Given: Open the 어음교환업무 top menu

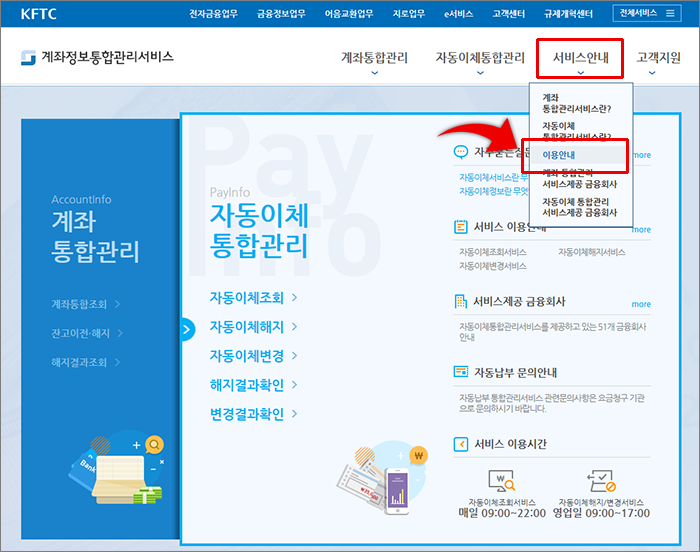Looking at the screenshot, I should tap(349, 14).
